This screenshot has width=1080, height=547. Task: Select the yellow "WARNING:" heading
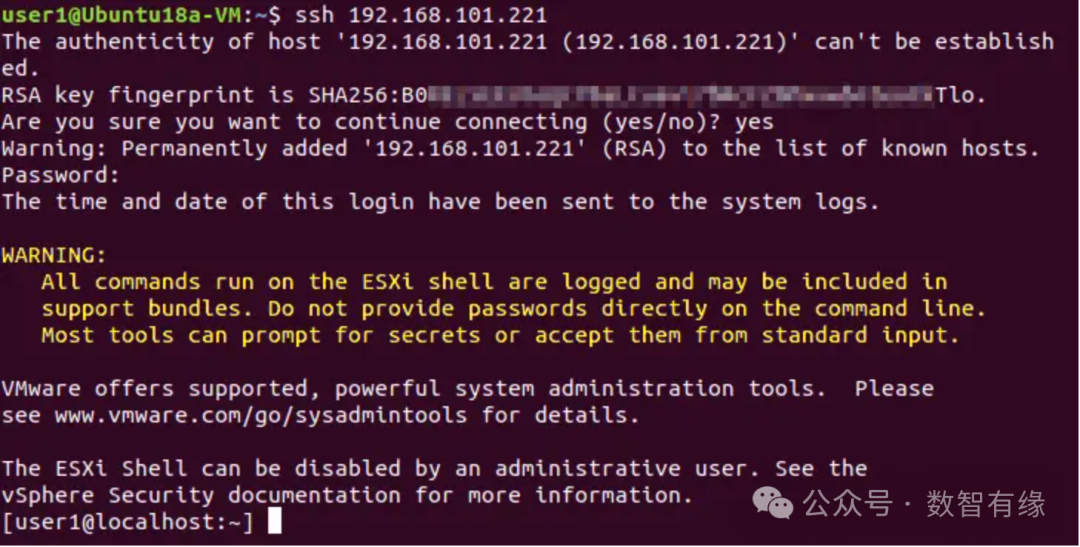[x=54, y=255]
